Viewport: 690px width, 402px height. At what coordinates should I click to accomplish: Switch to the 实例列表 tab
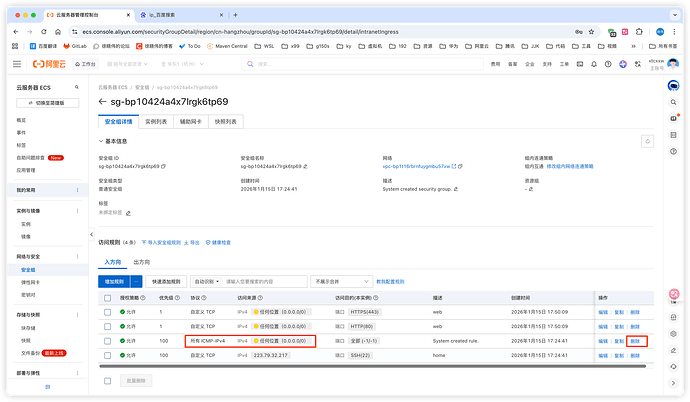(x=157, y=121)
